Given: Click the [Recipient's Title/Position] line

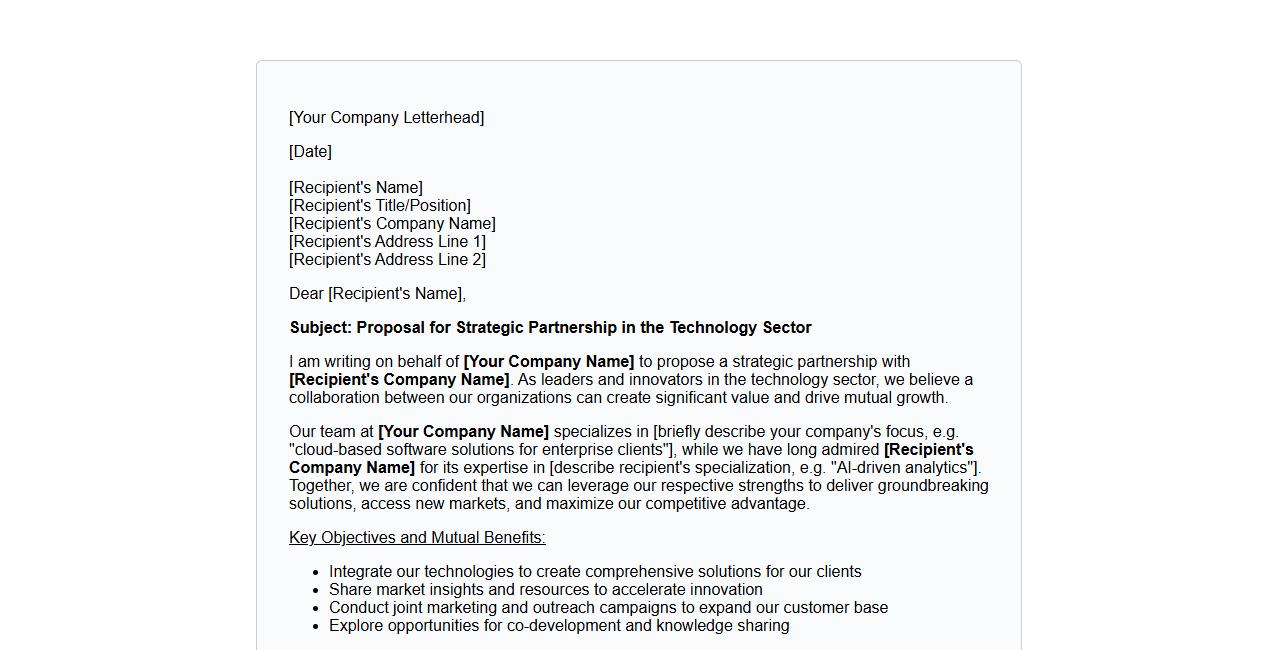Looking at the screenshot, I should point(380,206).
